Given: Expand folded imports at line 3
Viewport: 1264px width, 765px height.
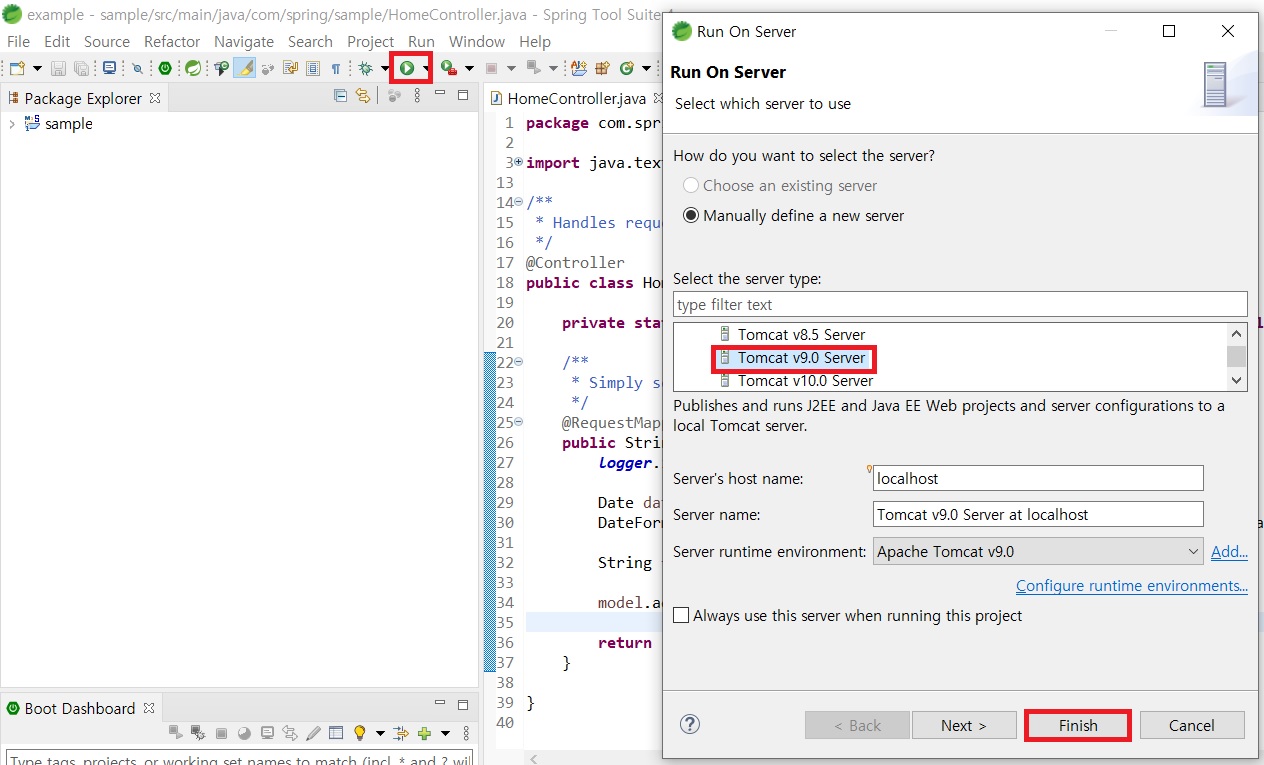Looking at the screenshot, I should click(x=518, y=162).
